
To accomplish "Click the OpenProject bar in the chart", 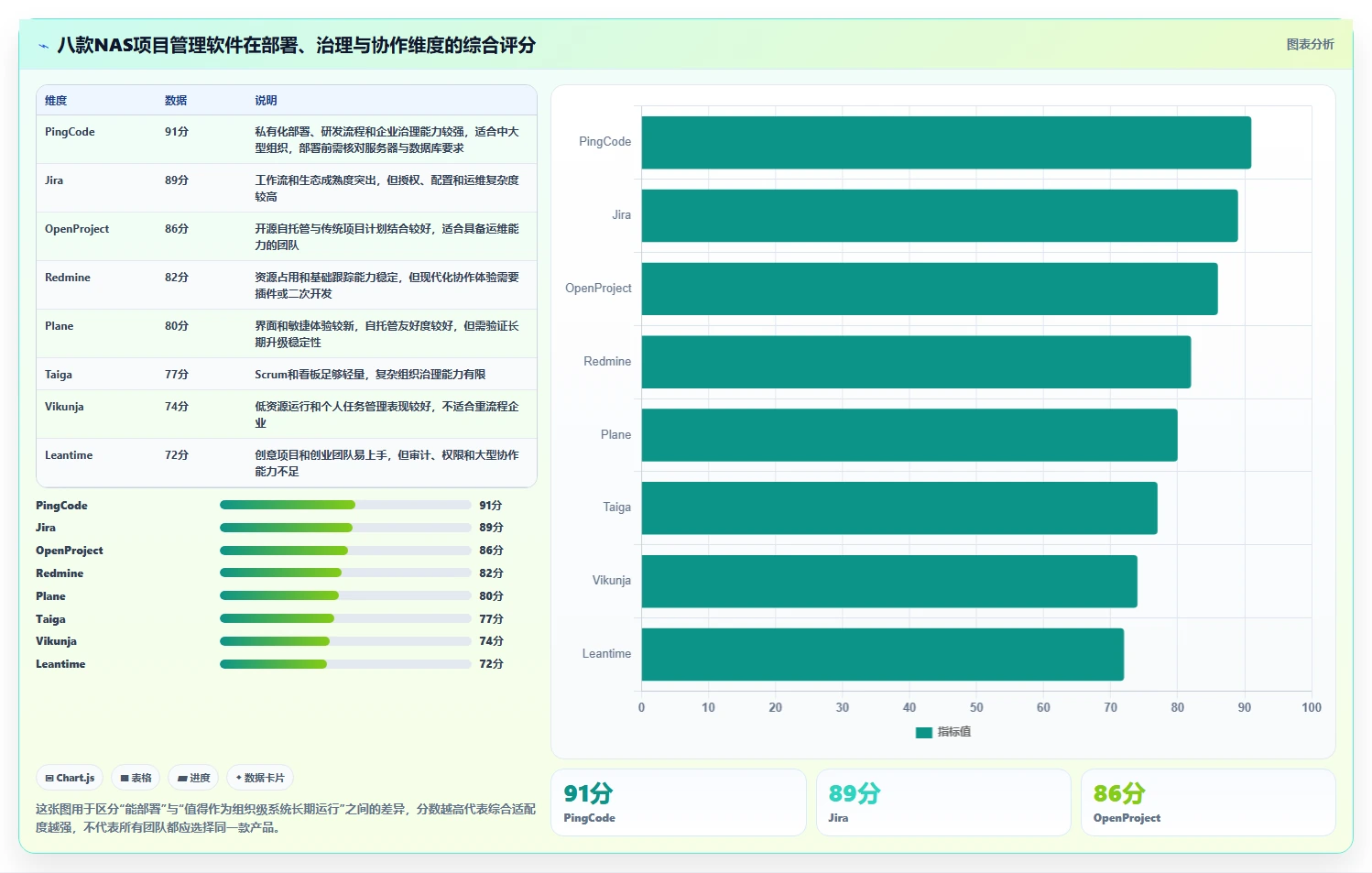I will coord(930,289).
